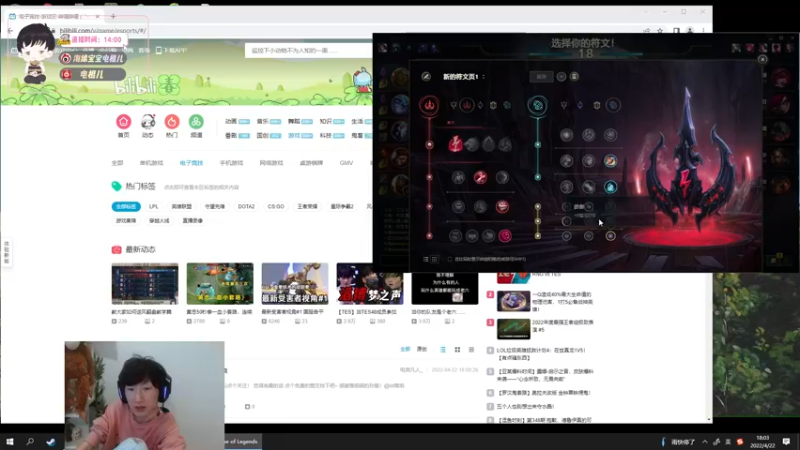Select the Electrocute keystone rune

click(x=455, y=144)
